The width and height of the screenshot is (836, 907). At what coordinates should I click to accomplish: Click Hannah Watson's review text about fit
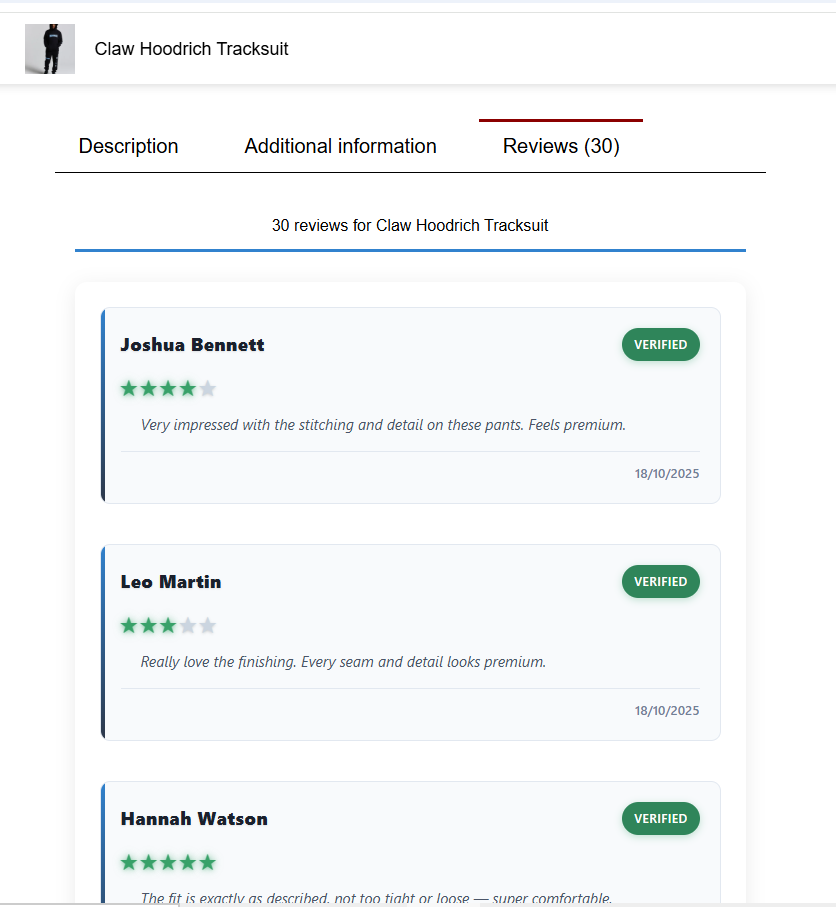(x=376, y=898)
